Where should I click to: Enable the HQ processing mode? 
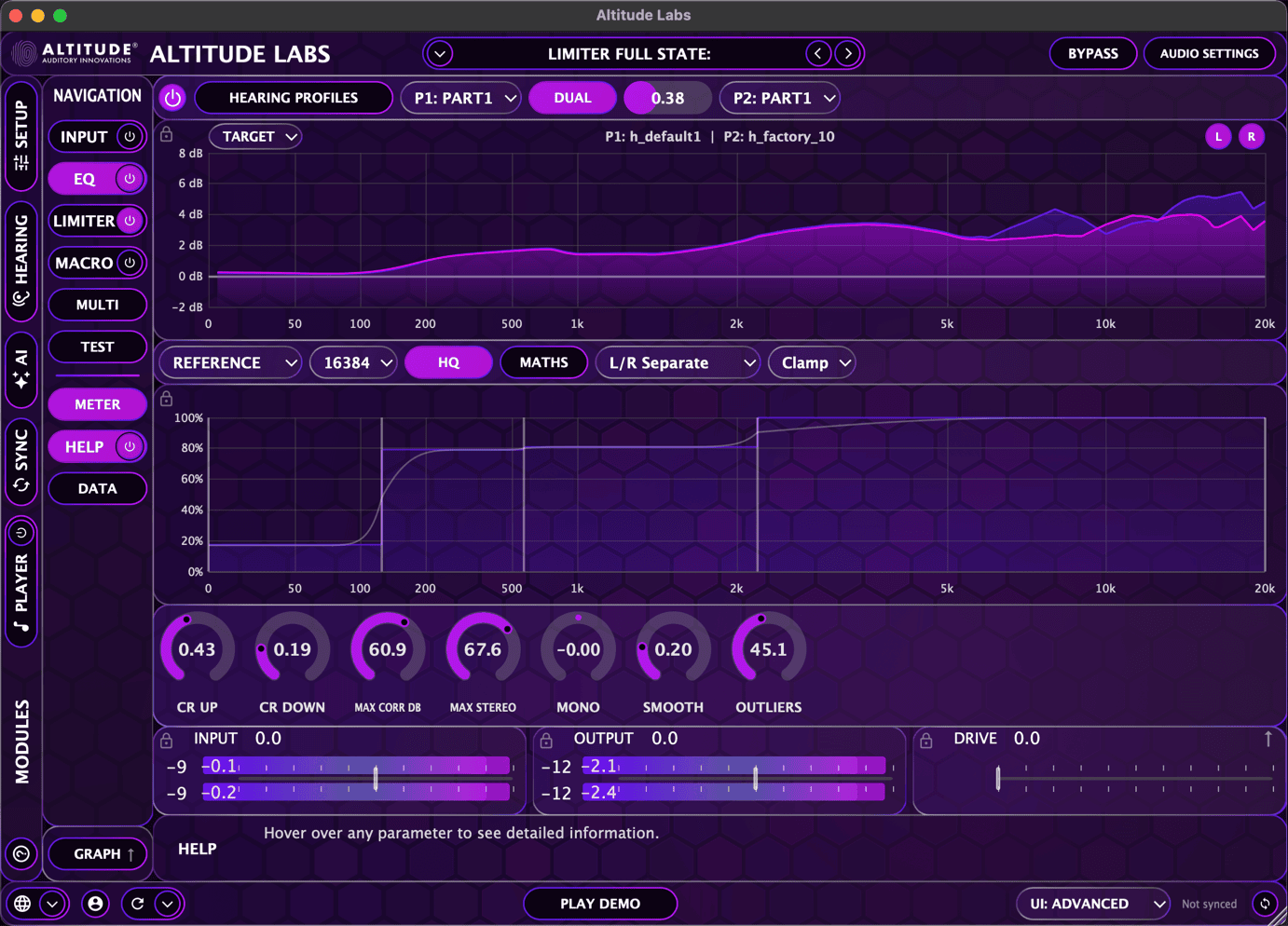point(448,362)
